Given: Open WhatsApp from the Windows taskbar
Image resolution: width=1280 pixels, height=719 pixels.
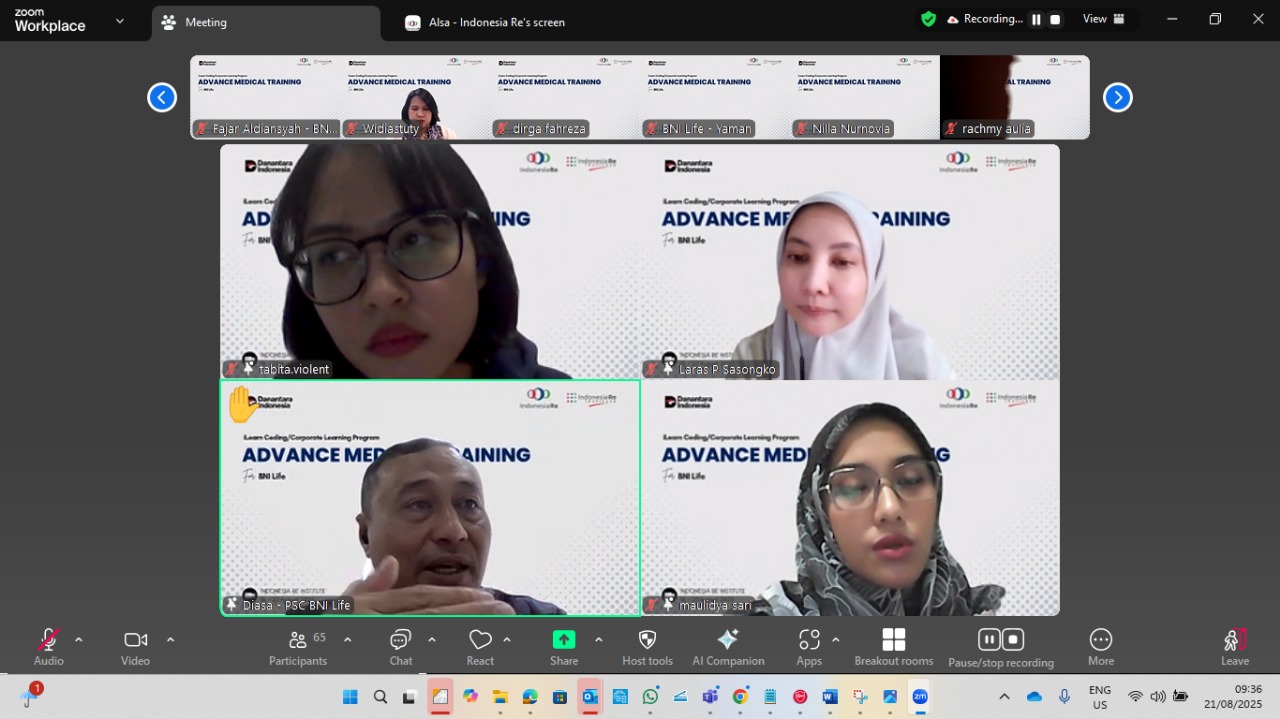Looking at the screenshot, I should [650, 697].
